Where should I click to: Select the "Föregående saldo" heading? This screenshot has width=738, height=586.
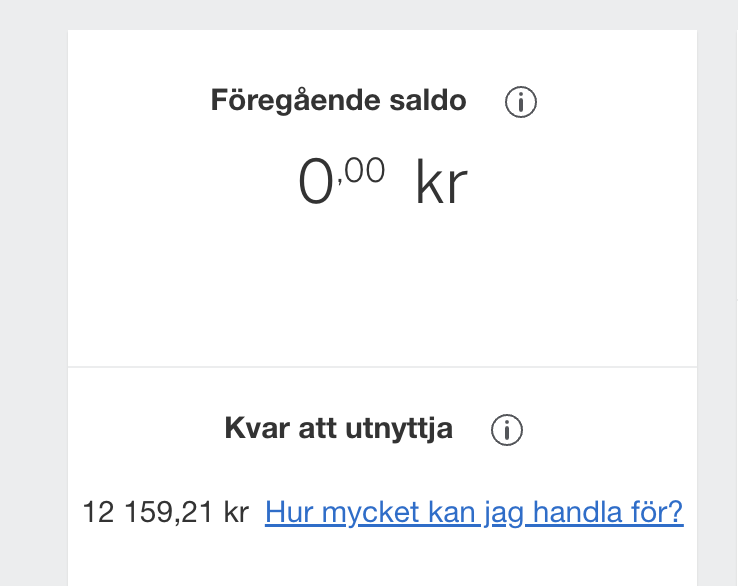click(x=338, y=101)
